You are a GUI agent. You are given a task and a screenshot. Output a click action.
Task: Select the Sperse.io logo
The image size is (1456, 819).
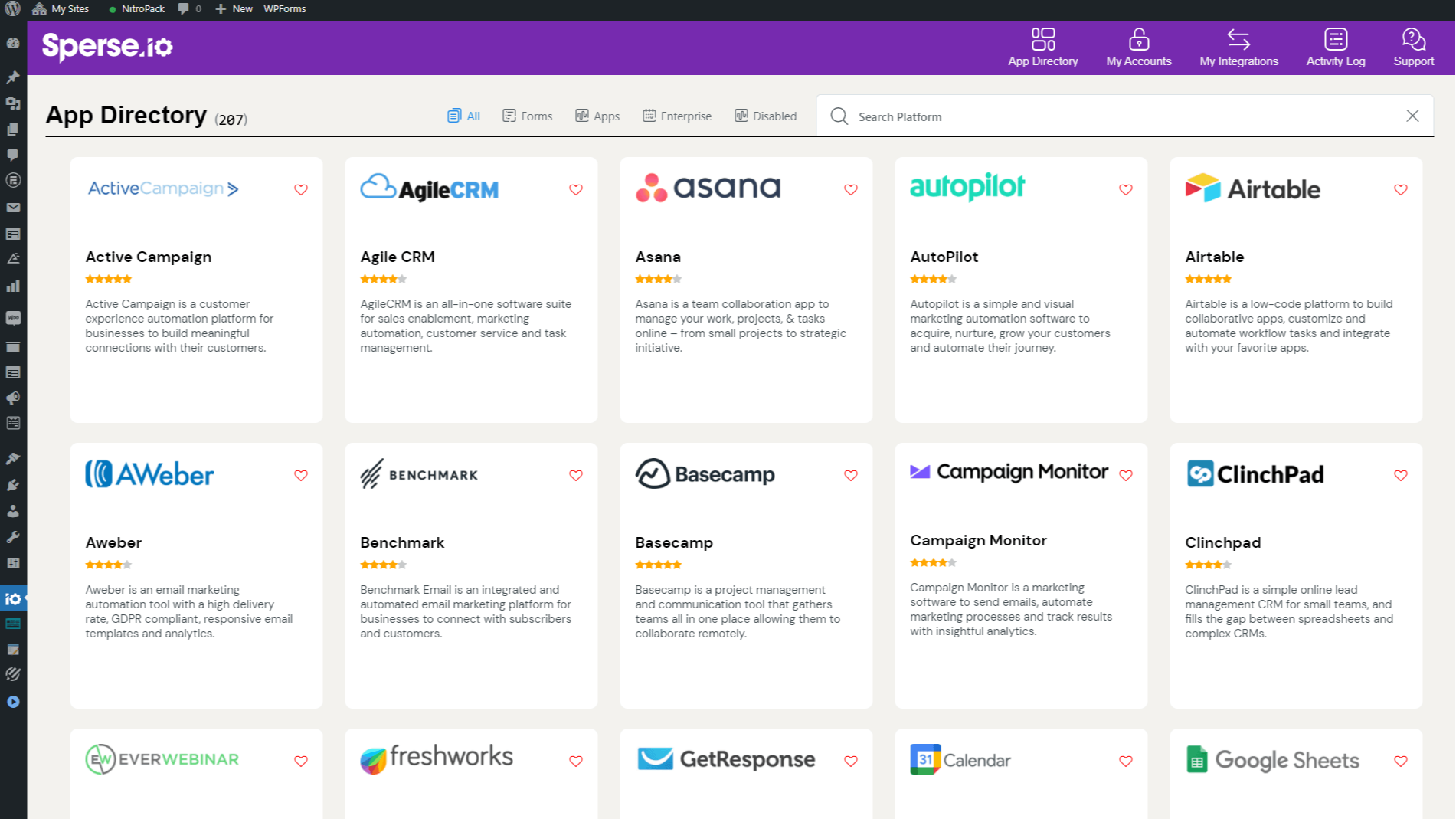[107, 46]
